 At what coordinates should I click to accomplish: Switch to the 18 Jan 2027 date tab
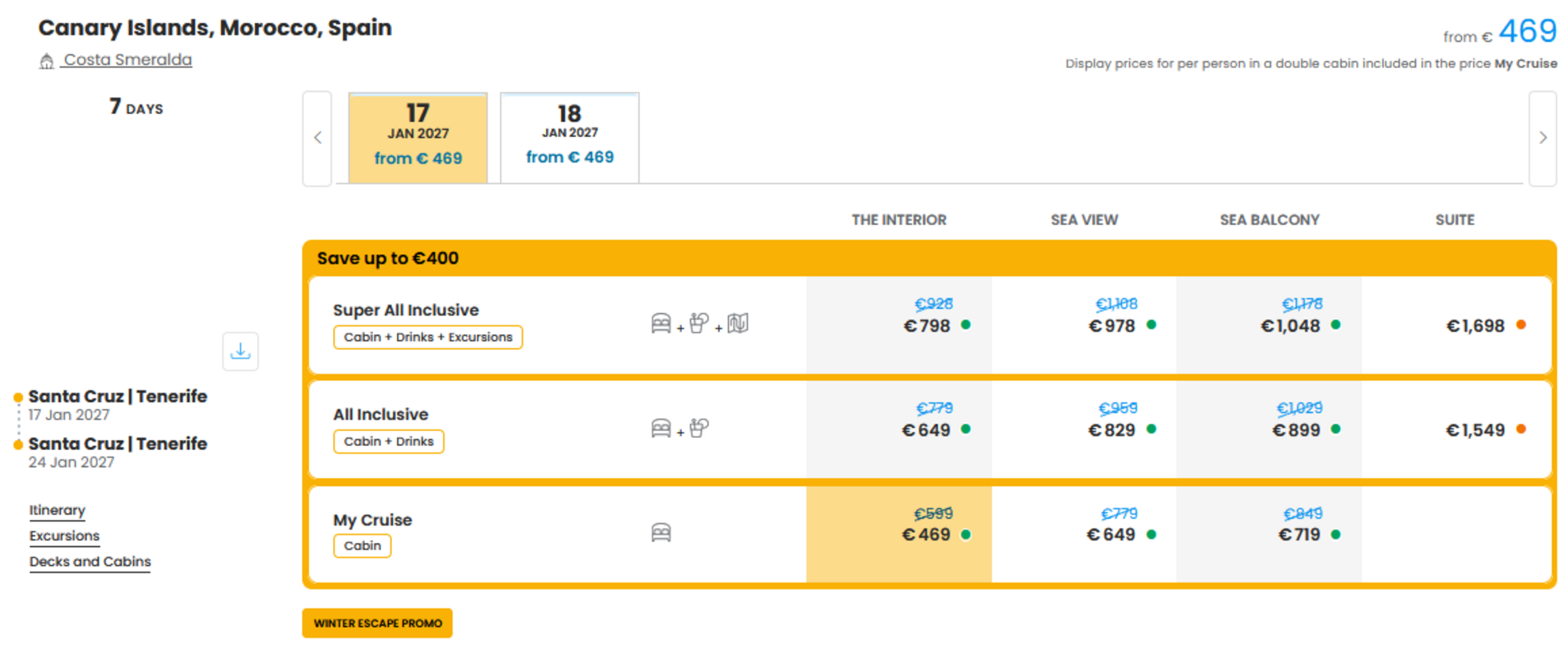tap(570, 137)
